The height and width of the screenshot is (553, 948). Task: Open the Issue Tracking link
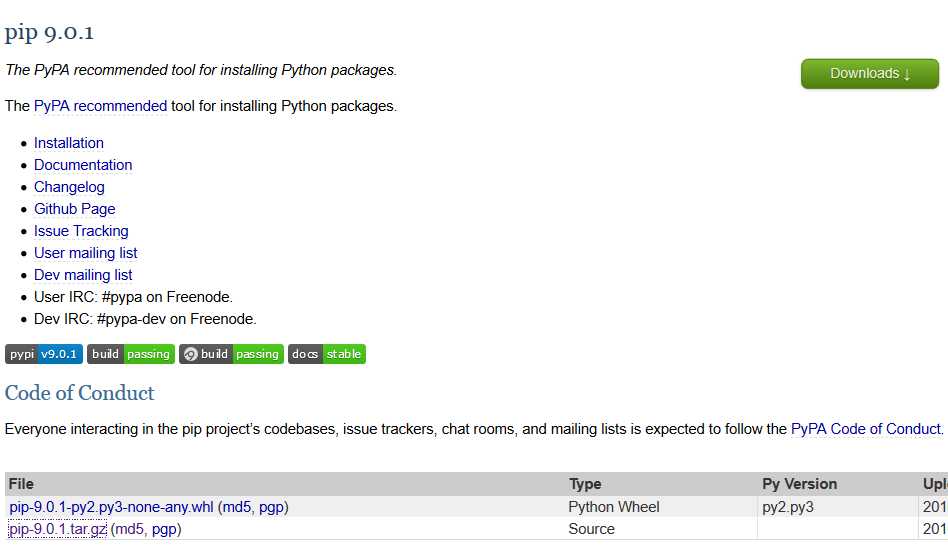81,231
